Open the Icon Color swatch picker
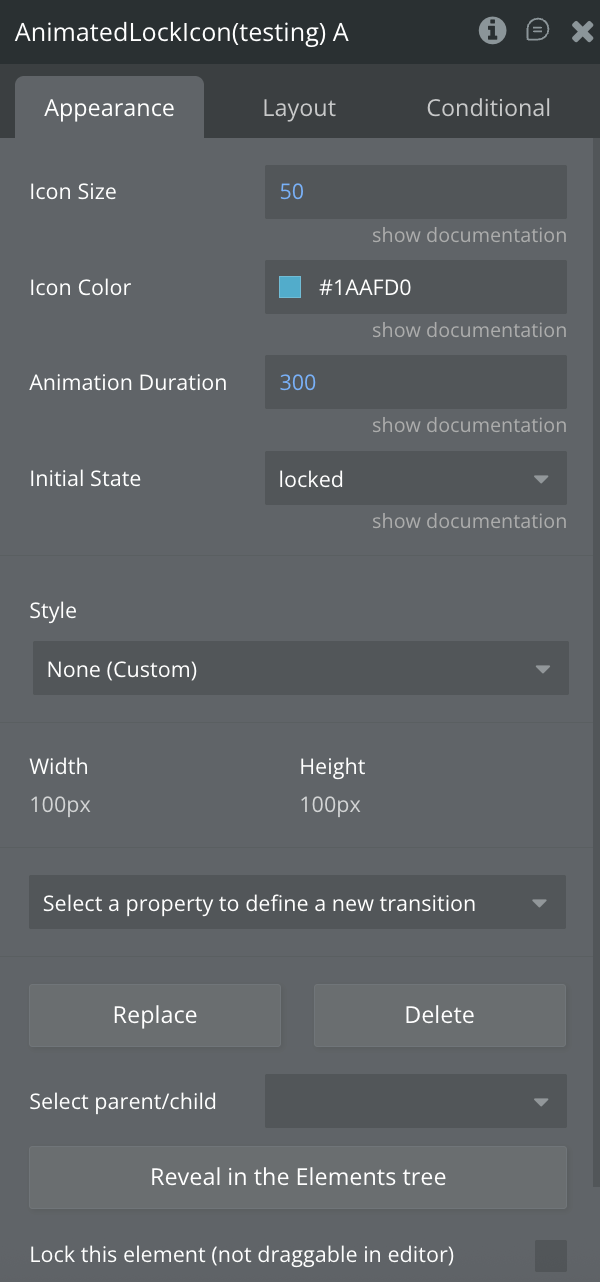600x1282 pixels. (290, 288)
